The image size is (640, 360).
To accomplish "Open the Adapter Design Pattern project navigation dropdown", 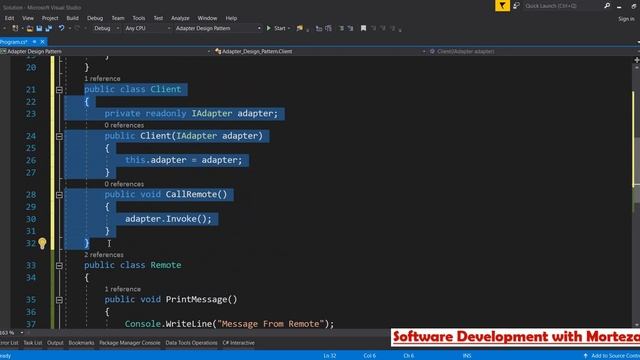I will tap(105, 51).
